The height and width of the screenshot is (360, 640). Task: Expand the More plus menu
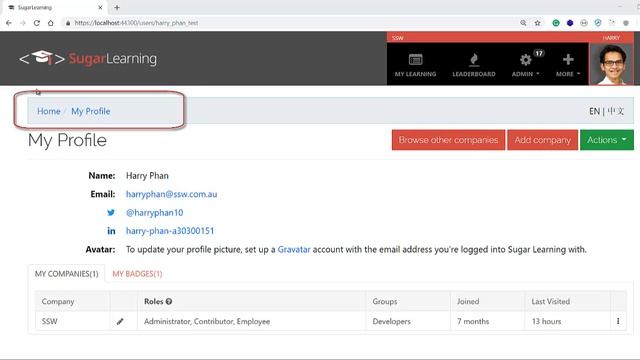[x=568, y=64]
